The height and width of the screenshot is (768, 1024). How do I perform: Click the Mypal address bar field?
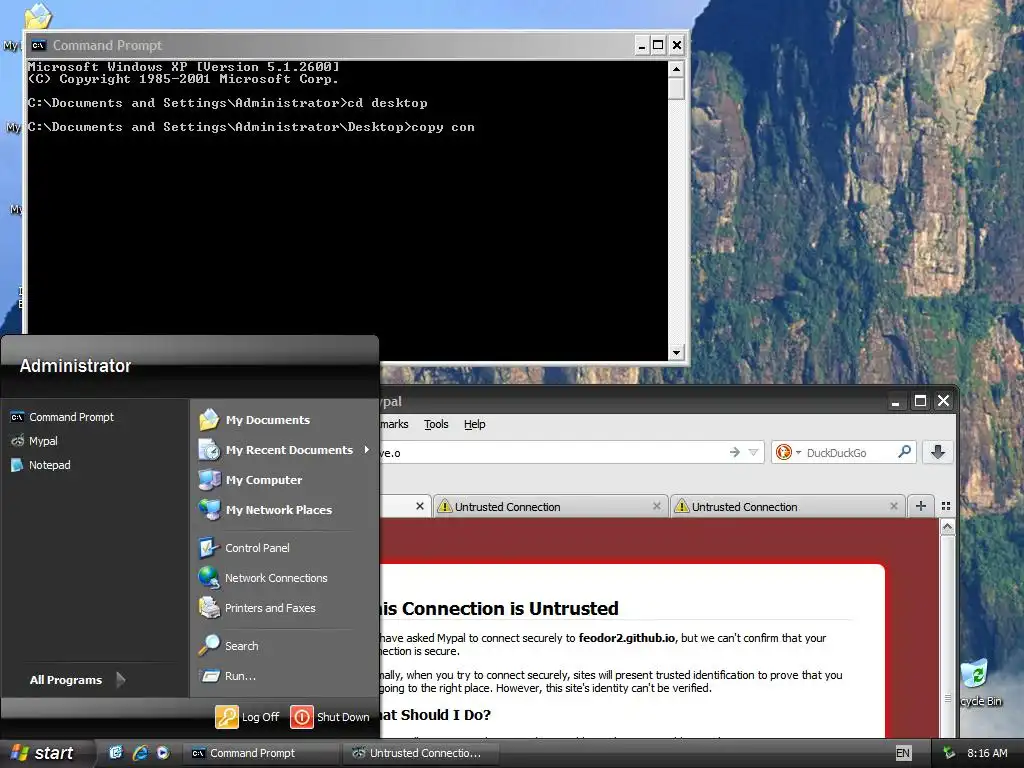[552, 453]
